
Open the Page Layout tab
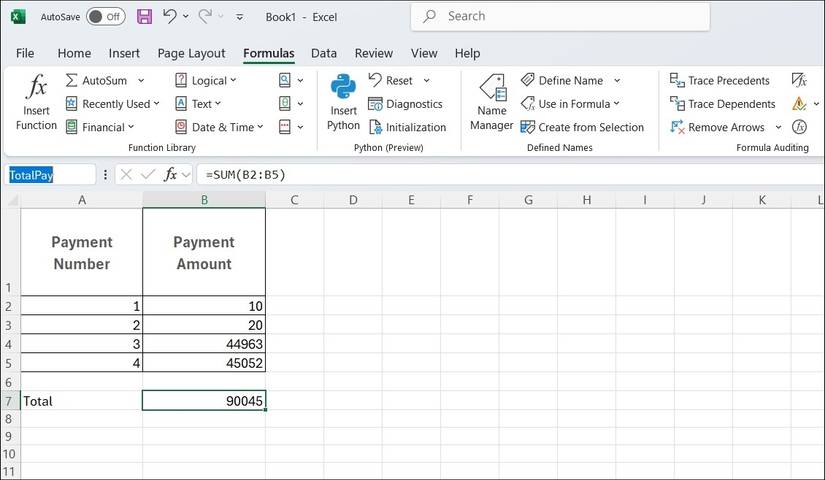coord(191,53)
